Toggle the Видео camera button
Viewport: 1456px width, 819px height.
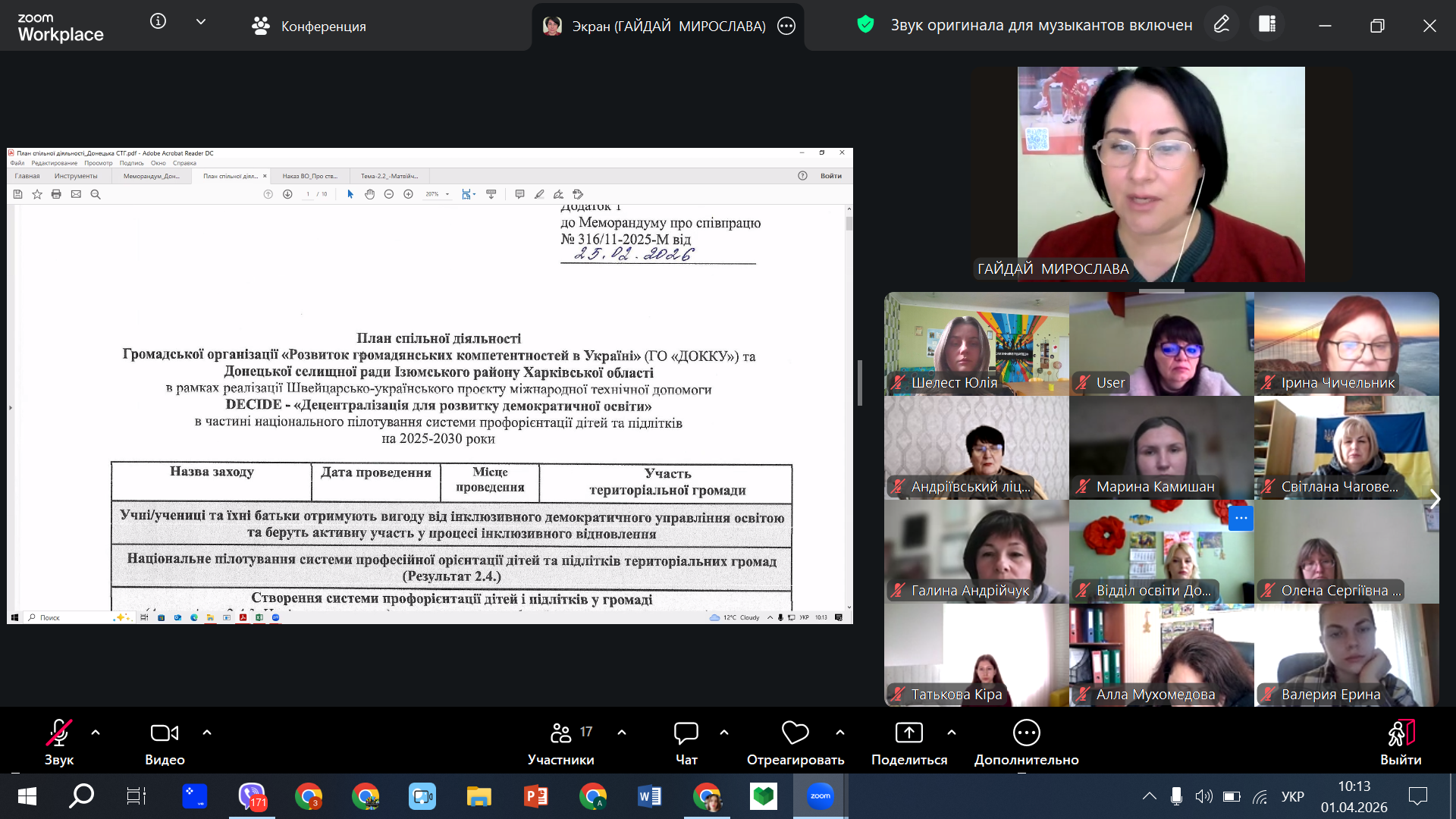pyautogui.click(x=165, y=733)
